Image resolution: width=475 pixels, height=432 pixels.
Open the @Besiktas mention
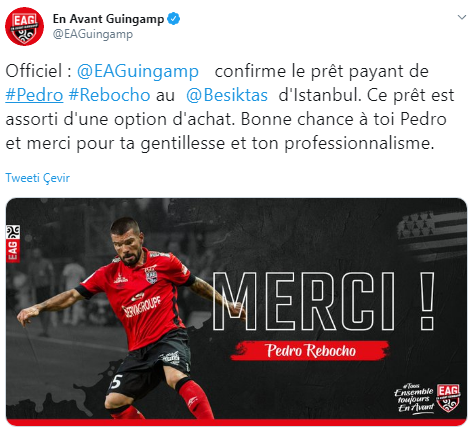[227, 95]
